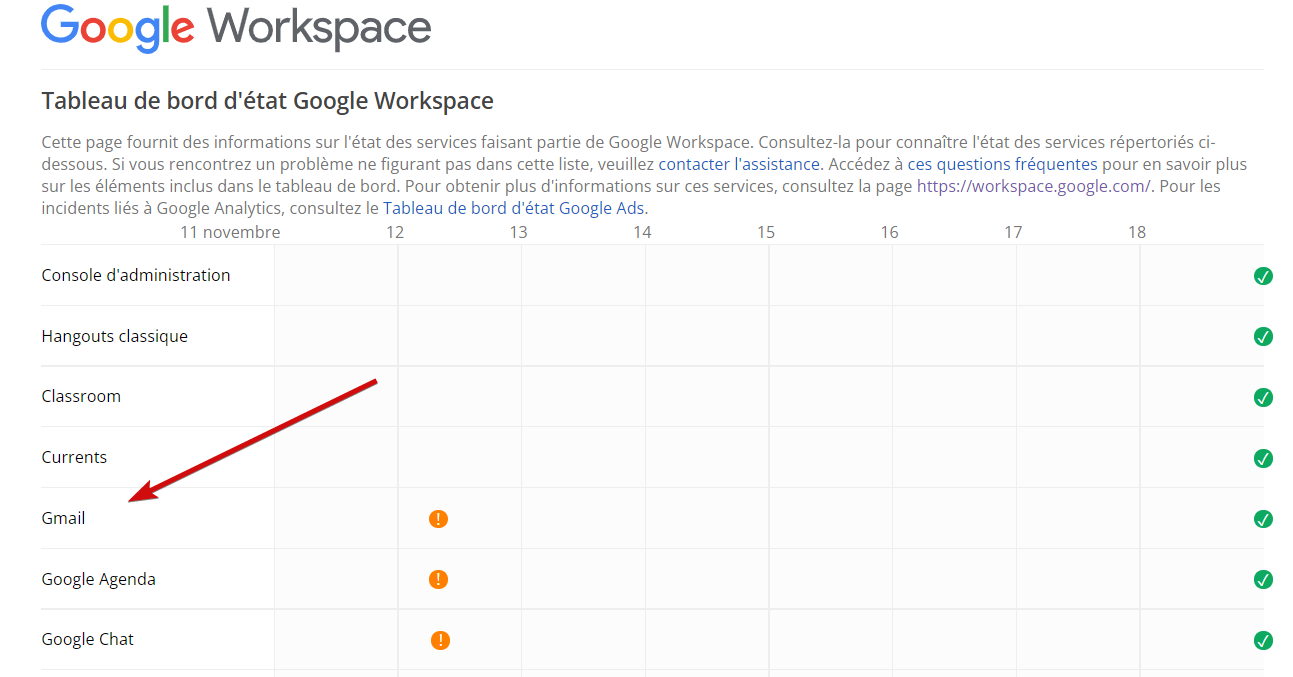The image size is (1293, 677).
Task: Select the "Hangouts classique" row label
Action: point(115,336)
